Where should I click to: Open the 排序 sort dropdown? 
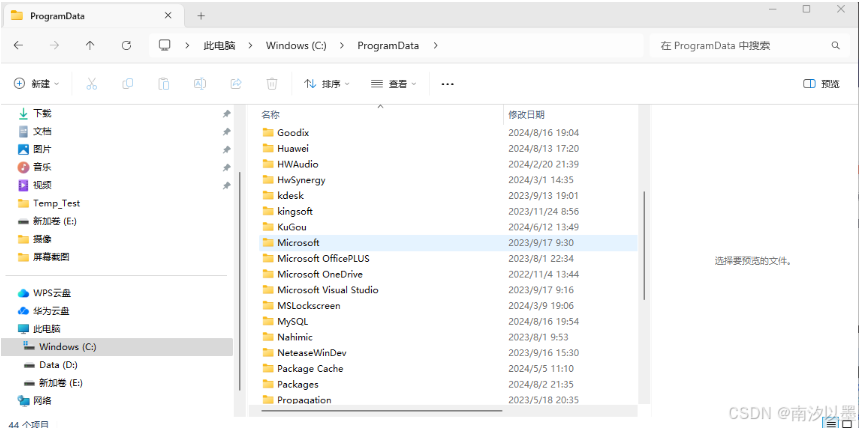326,84
